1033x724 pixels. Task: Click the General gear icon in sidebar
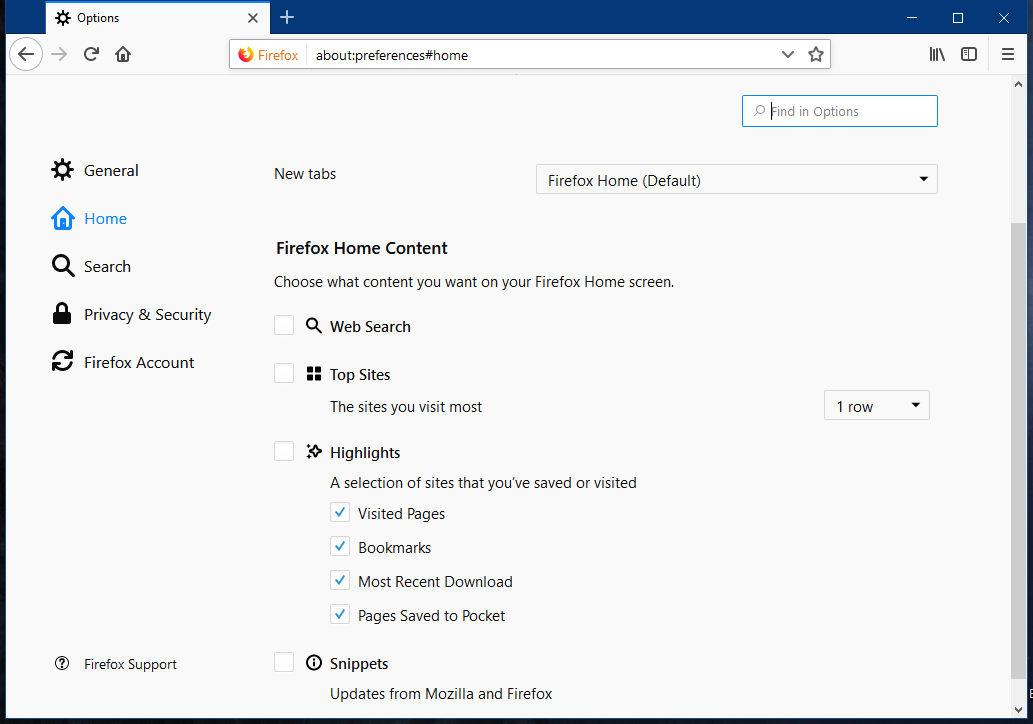(x=63, y=170)
